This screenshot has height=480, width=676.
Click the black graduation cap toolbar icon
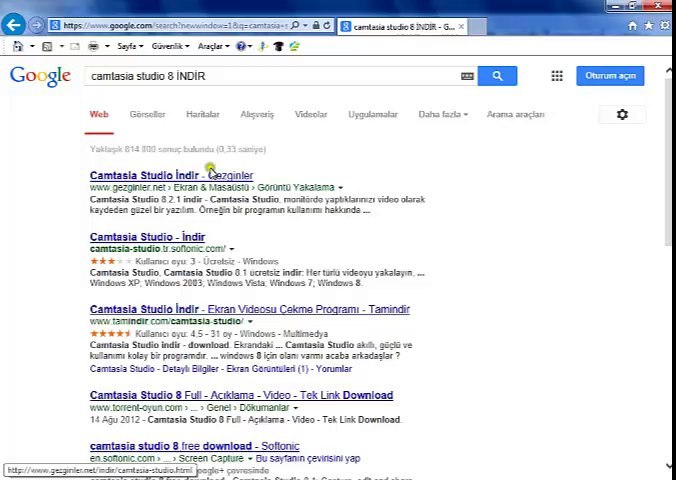click(278, 46)
